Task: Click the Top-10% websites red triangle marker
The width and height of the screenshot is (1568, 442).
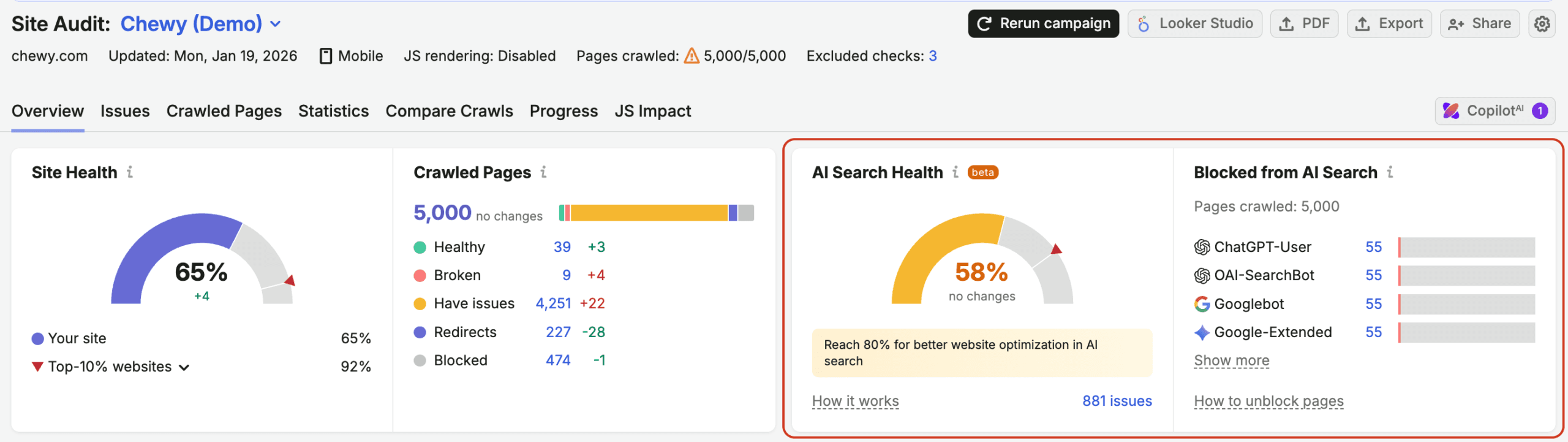Action: pyautogui.click(x=37, y=367)
